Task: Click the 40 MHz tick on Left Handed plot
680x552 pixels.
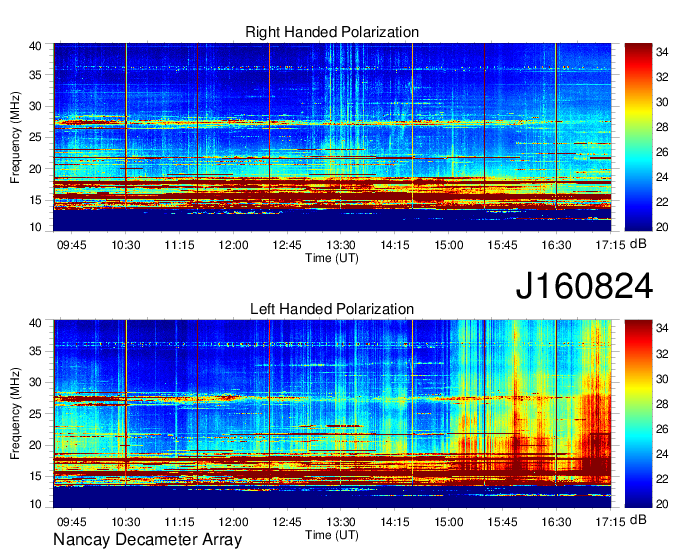Action: coord(35,323)
